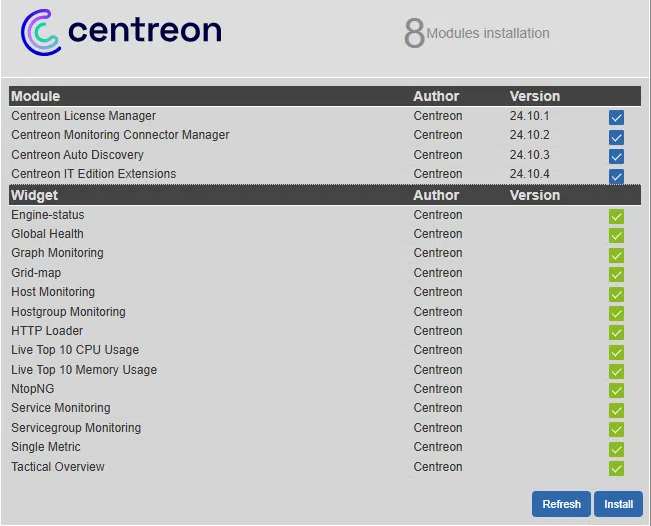Toggle Grid-map widget checkbox
This screenshot has height=526, width=651.
[x=616, y=274]
